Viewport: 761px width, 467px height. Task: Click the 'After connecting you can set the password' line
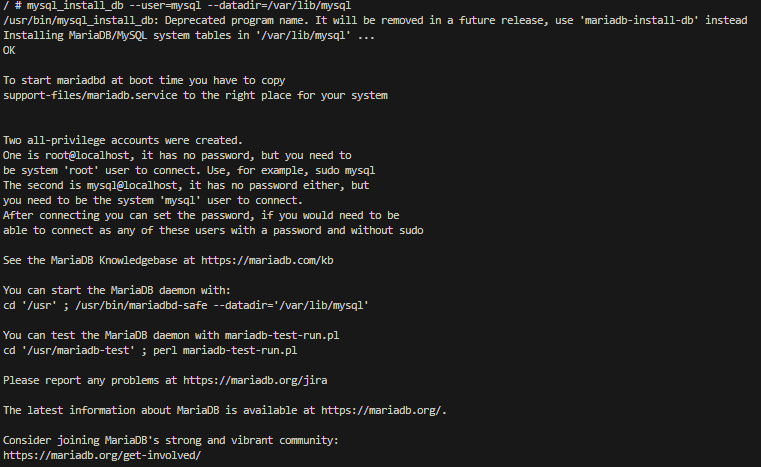pyautogui.click(x=201, y=216)
